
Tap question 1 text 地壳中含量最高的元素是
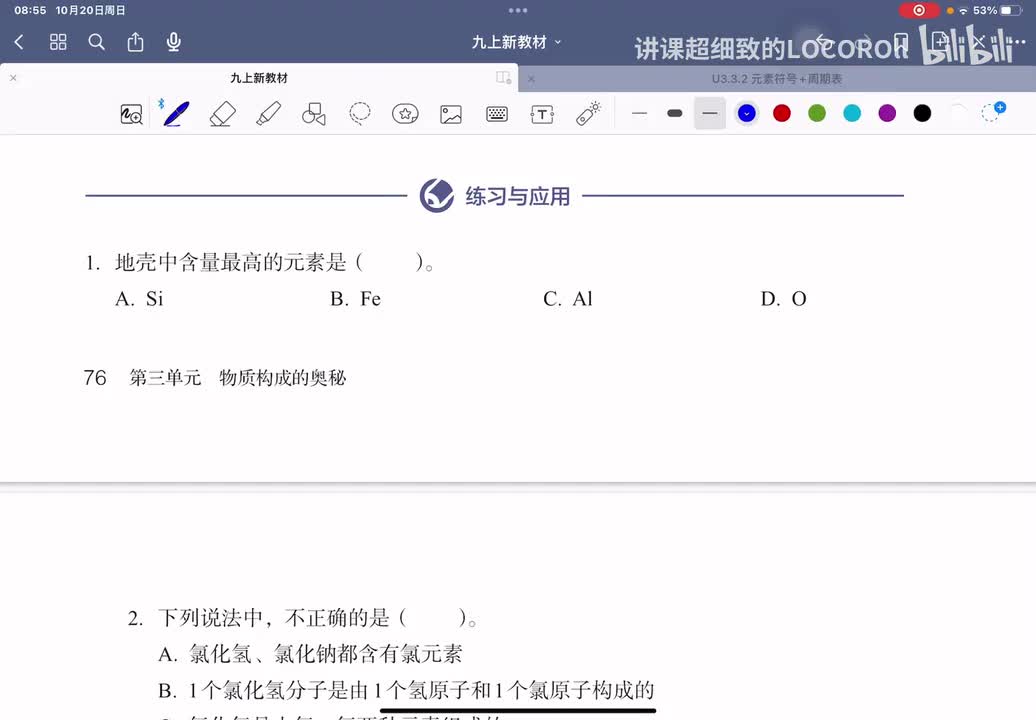pos(231,262)
